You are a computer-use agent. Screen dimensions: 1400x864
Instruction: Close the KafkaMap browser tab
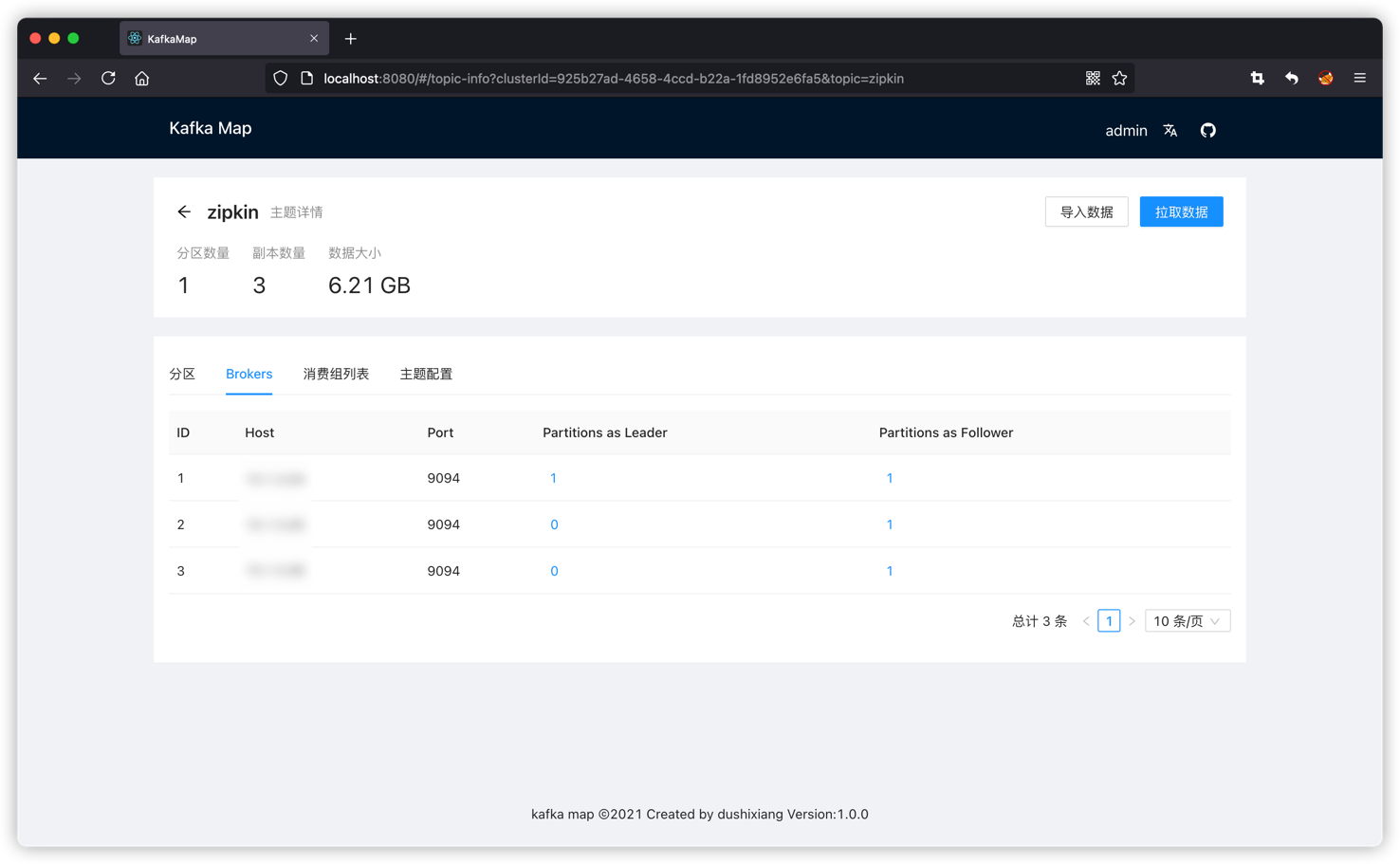(314, 39)
